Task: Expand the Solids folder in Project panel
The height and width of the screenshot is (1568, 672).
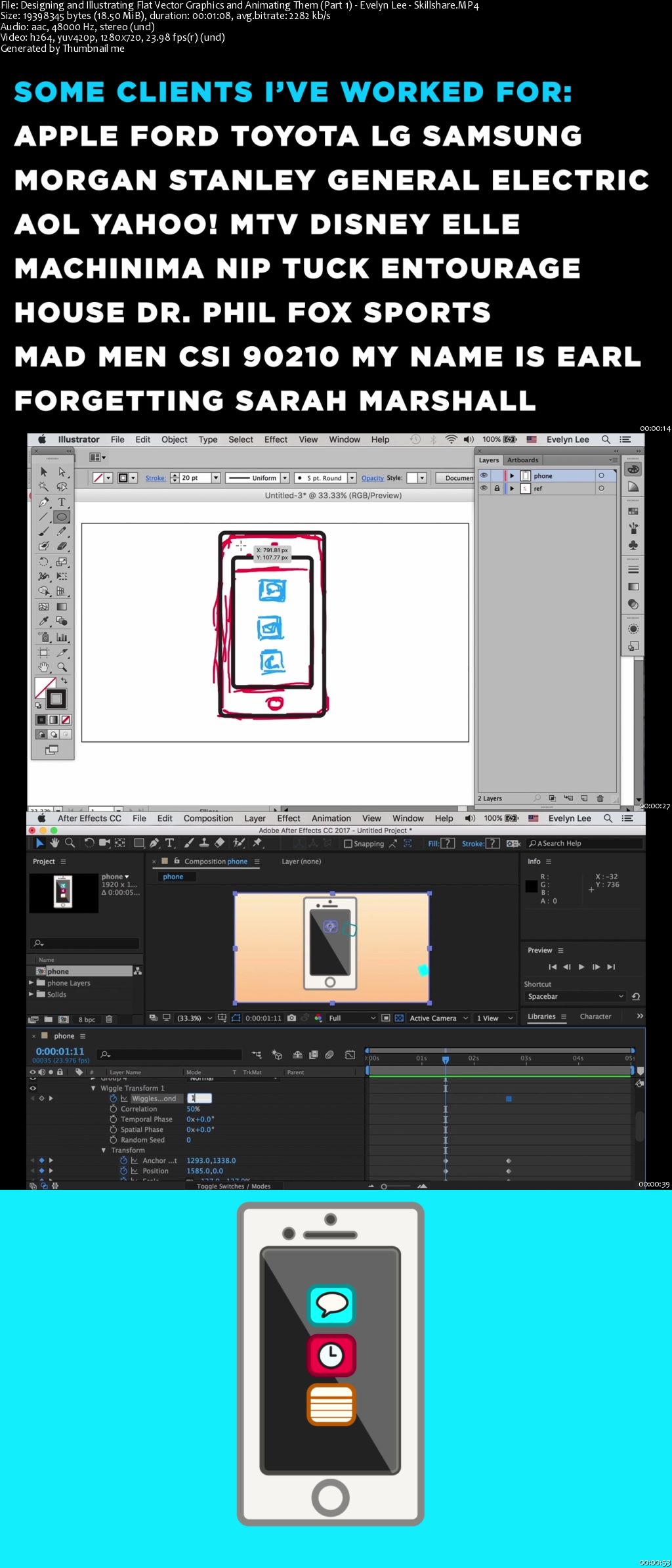Action: tap(31, 994)
